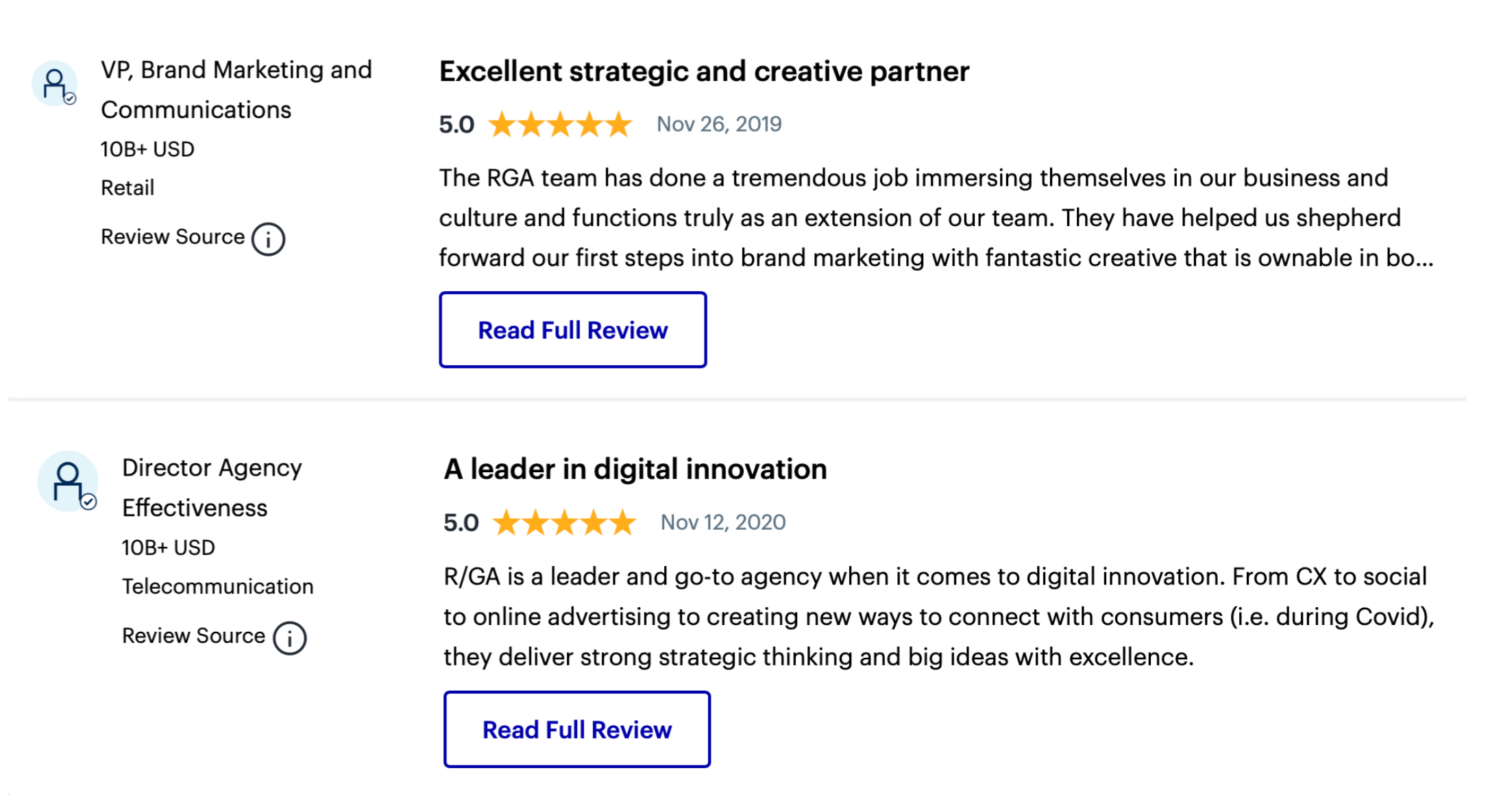Select the Nov 26, 2019 review date
Image resolution: width=1512 pixels, height=810 pixels.
click(718, 125)
